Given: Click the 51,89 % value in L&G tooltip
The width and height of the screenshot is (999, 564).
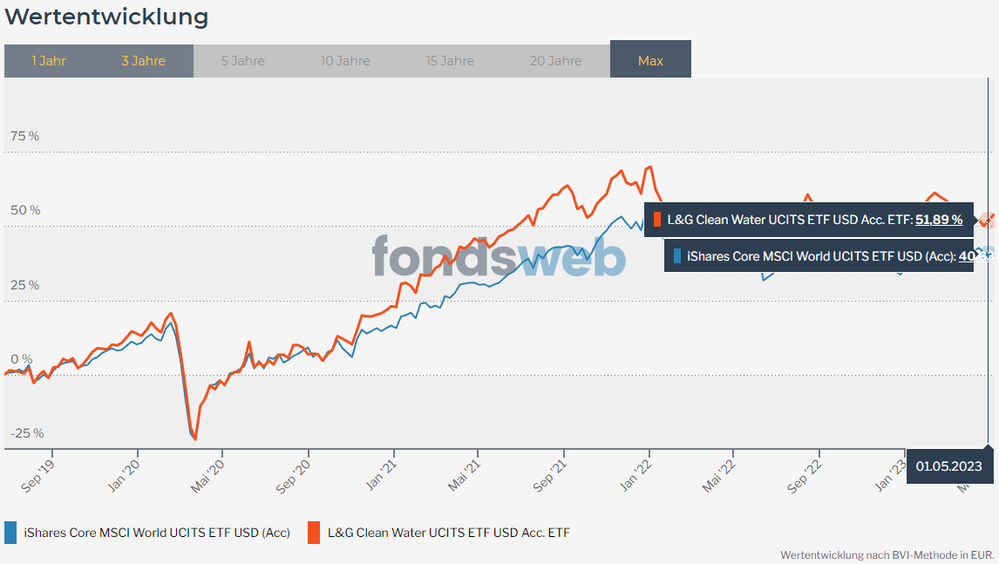Looking at the screenshot, I should [x=938, y=219].
